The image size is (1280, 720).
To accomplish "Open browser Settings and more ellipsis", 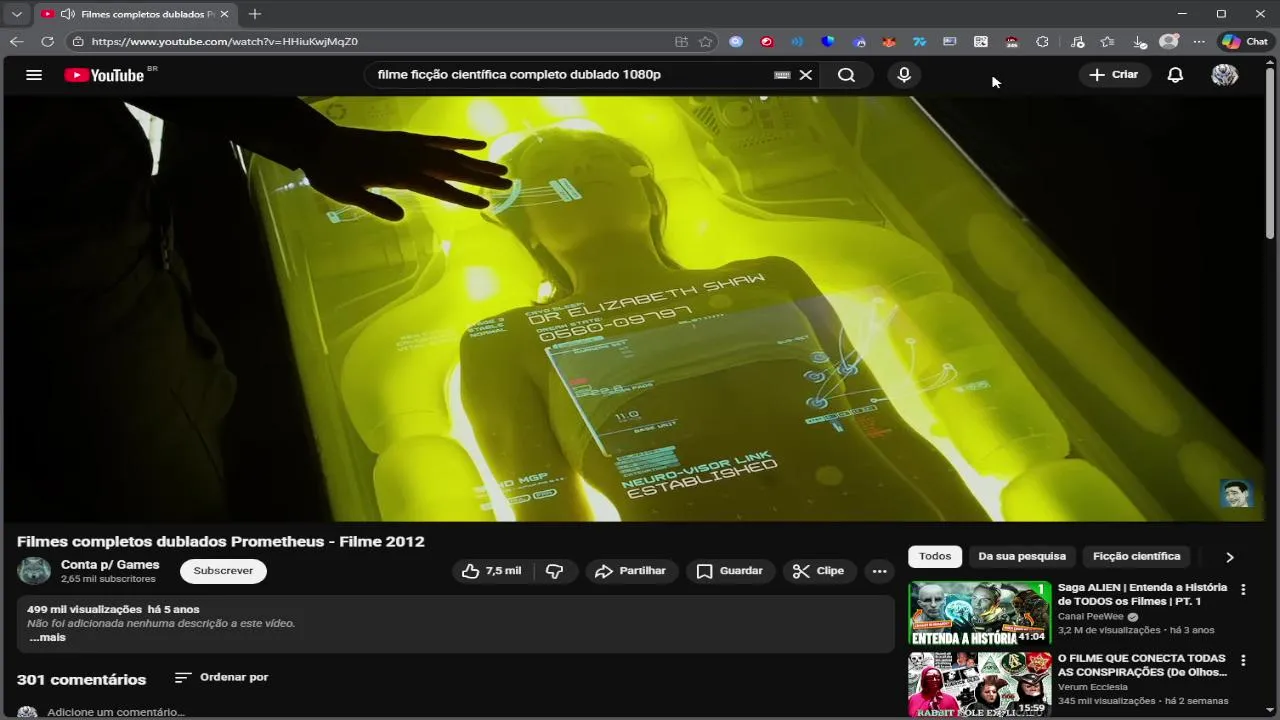I will (x=1199, y=42).
